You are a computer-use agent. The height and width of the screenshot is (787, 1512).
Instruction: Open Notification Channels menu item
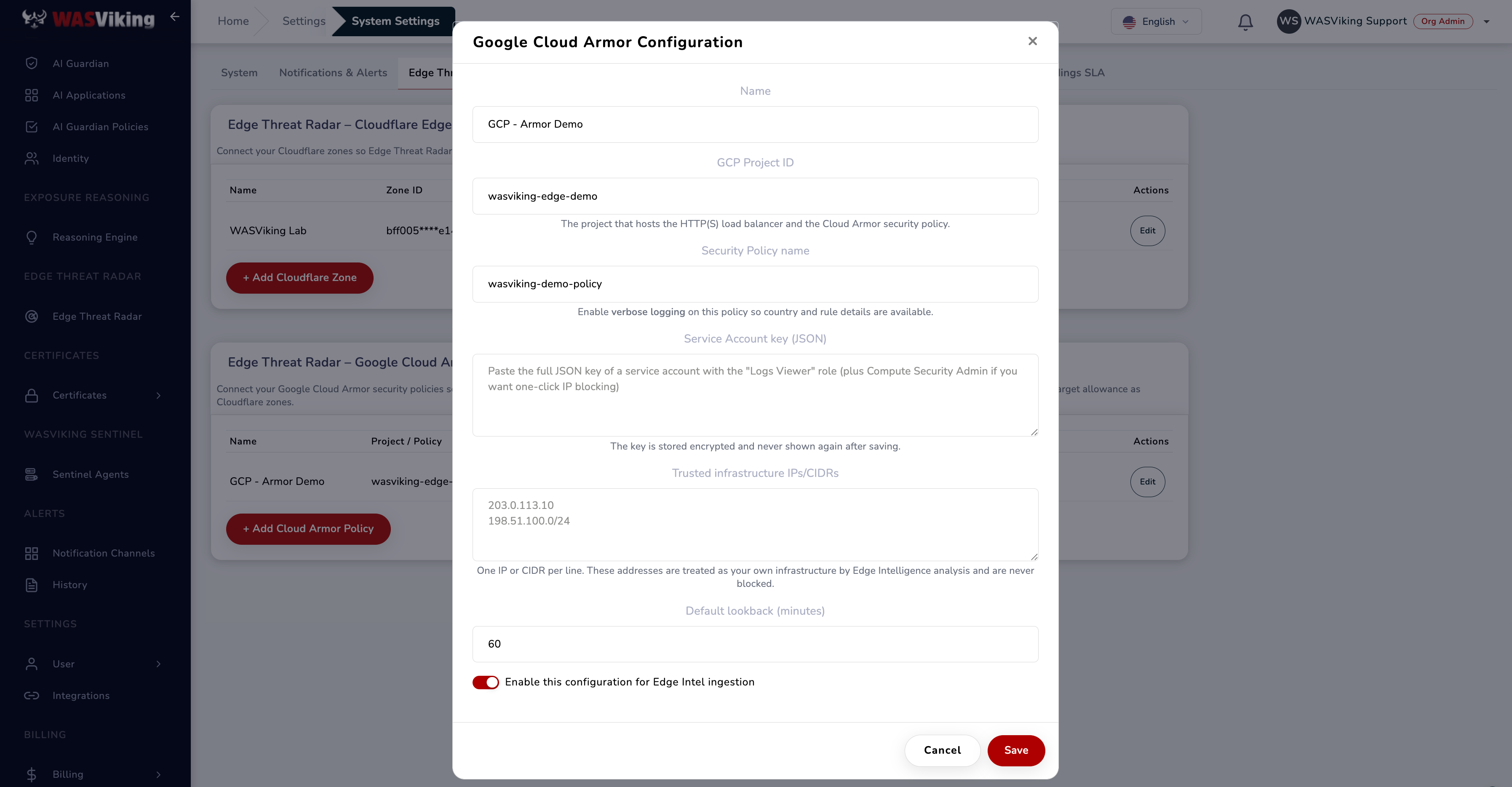click(x=103, y=553)
